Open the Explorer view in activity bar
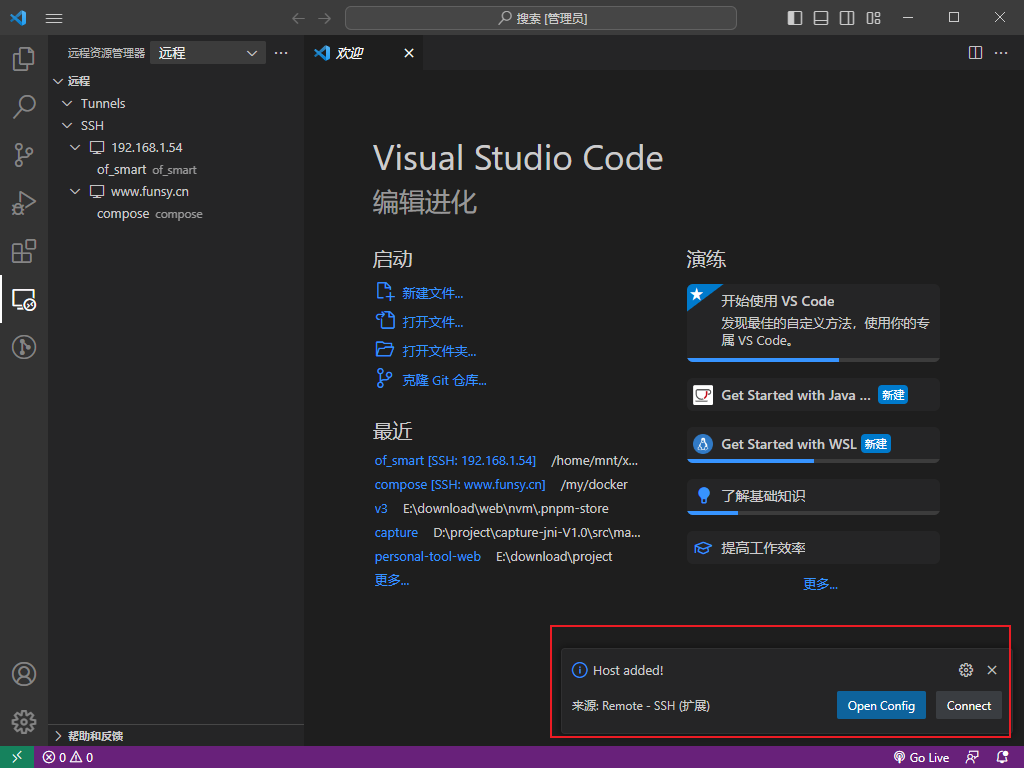This screenshot has height=768, width=1024. [x=24, y=59]
